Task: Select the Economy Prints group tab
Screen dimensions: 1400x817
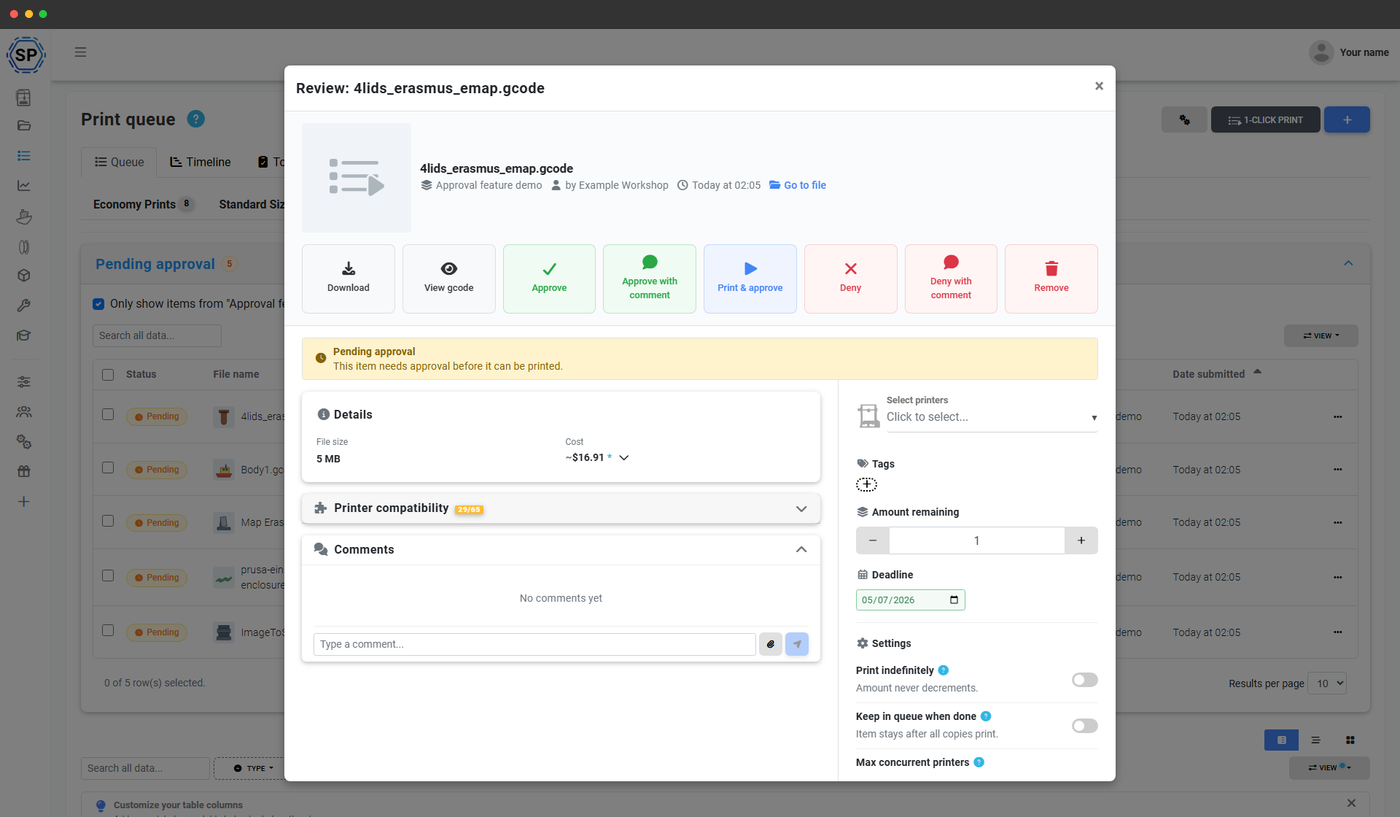Action: coord(143,204)
